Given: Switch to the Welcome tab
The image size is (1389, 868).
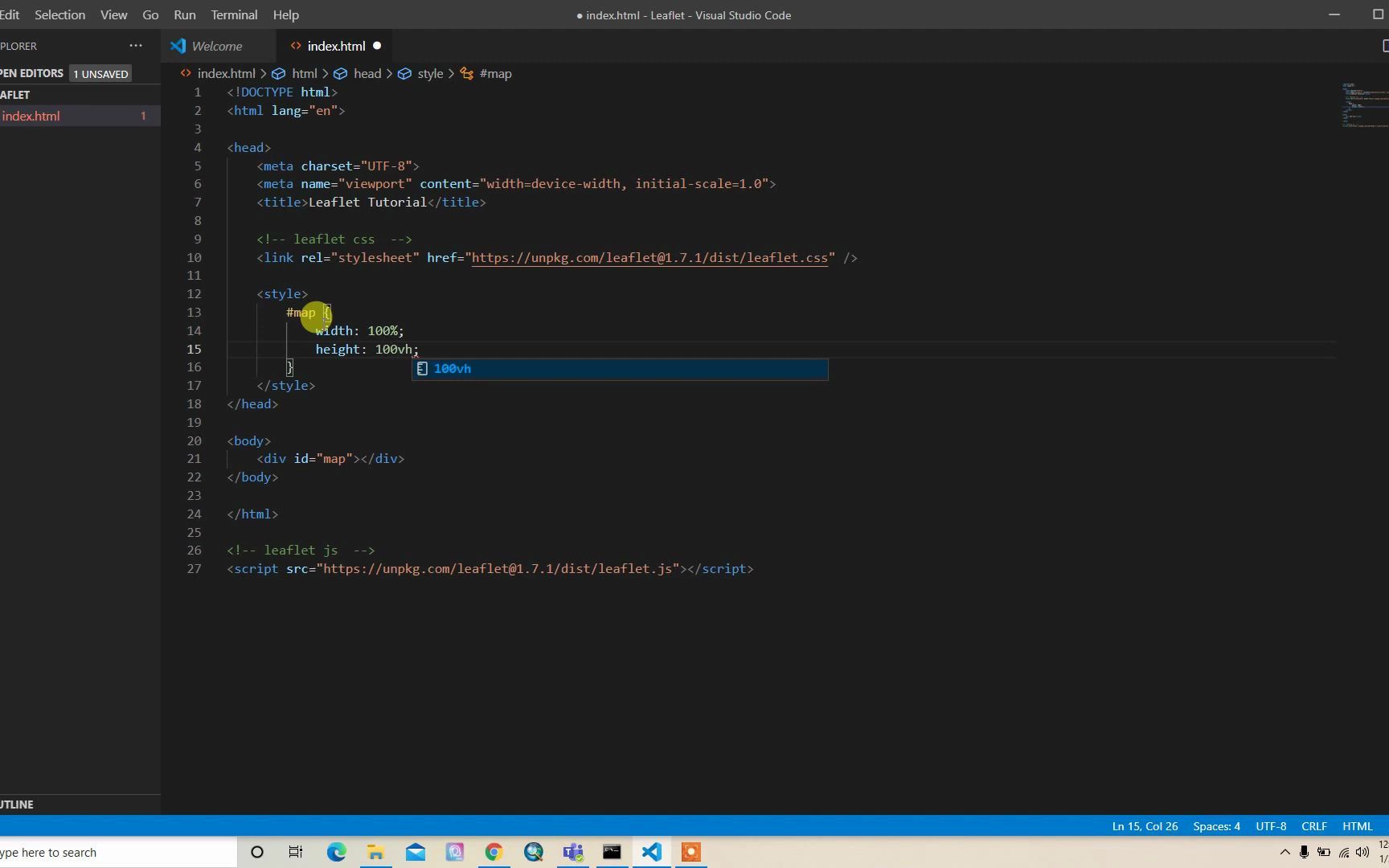Looking at the screenshot, I should 217,46.
